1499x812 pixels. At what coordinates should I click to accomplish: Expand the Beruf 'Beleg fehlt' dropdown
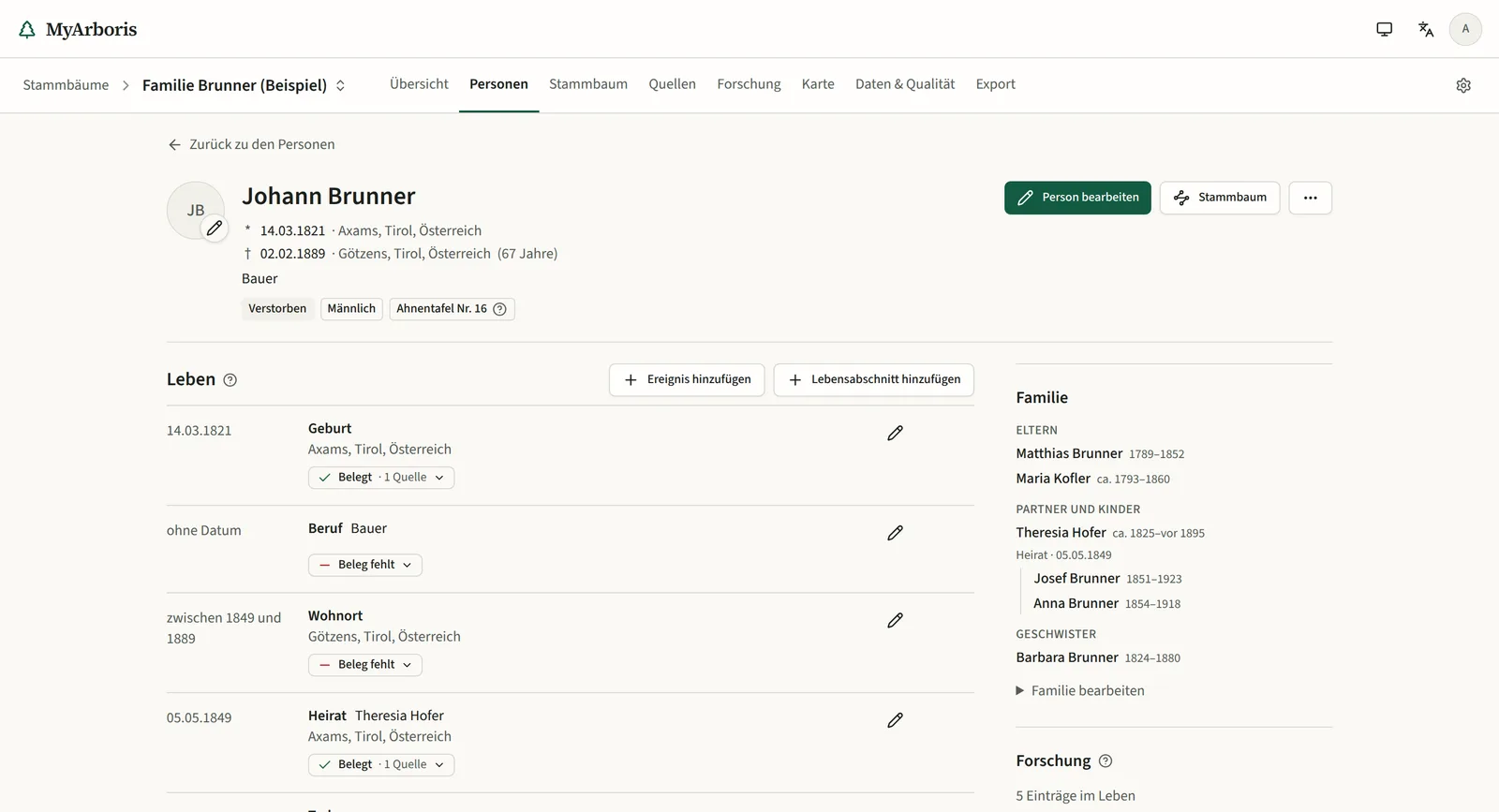pyautogui.click(x=365, y=565)
